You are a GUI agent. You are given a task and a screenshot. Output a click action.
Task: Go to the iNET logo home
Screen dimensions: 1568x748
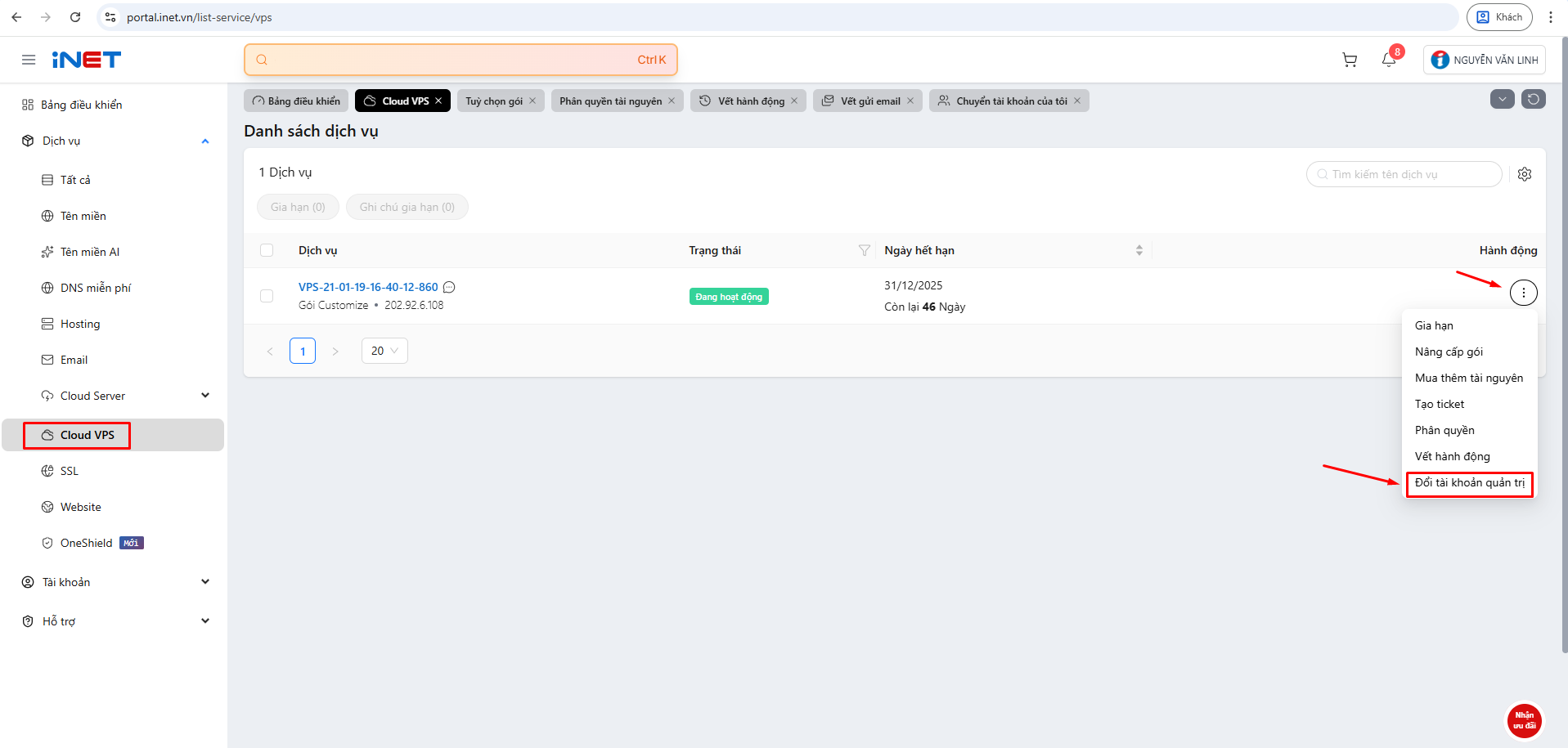tap(87, 60)
